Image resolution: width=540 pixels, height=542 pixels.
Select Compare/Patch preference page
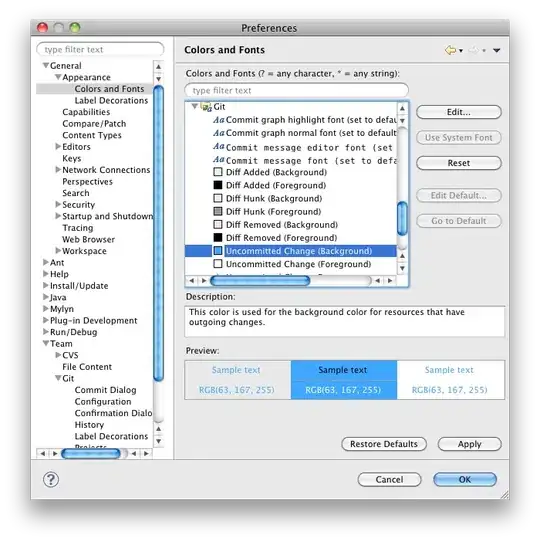[x=94, y=123]
